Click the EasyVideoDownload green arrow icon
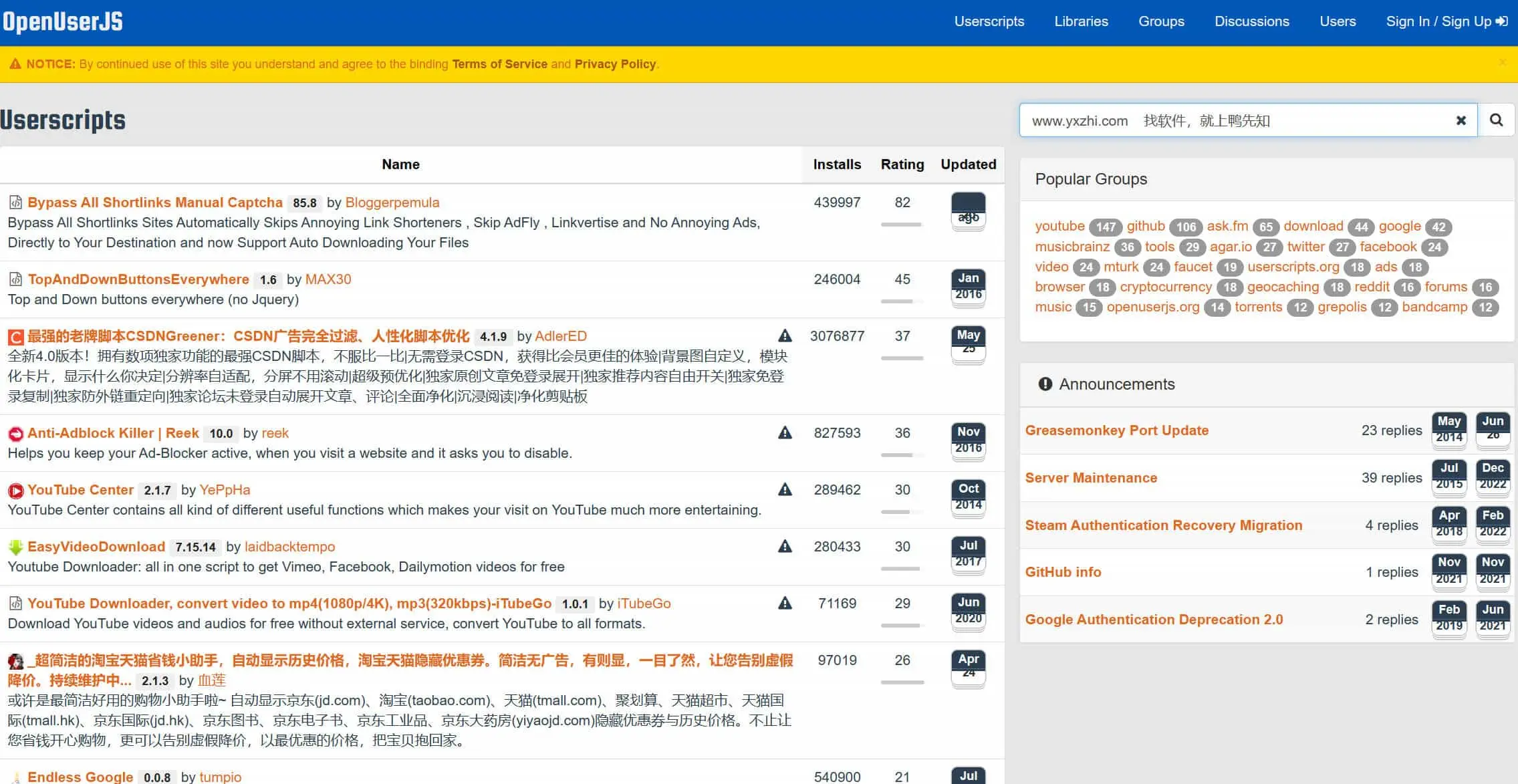The width and height of the screenshot is (1518, 784). (15, 547)
